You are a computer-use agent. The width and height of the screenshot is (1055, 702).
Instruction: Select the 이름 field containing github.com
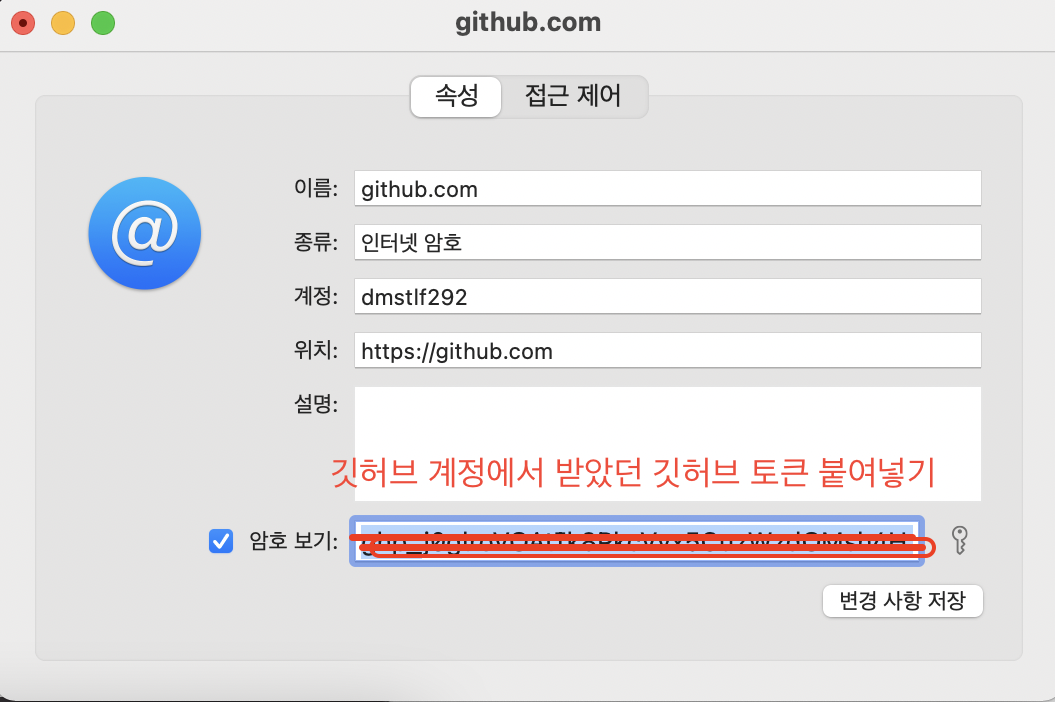(x=667, y=188)
